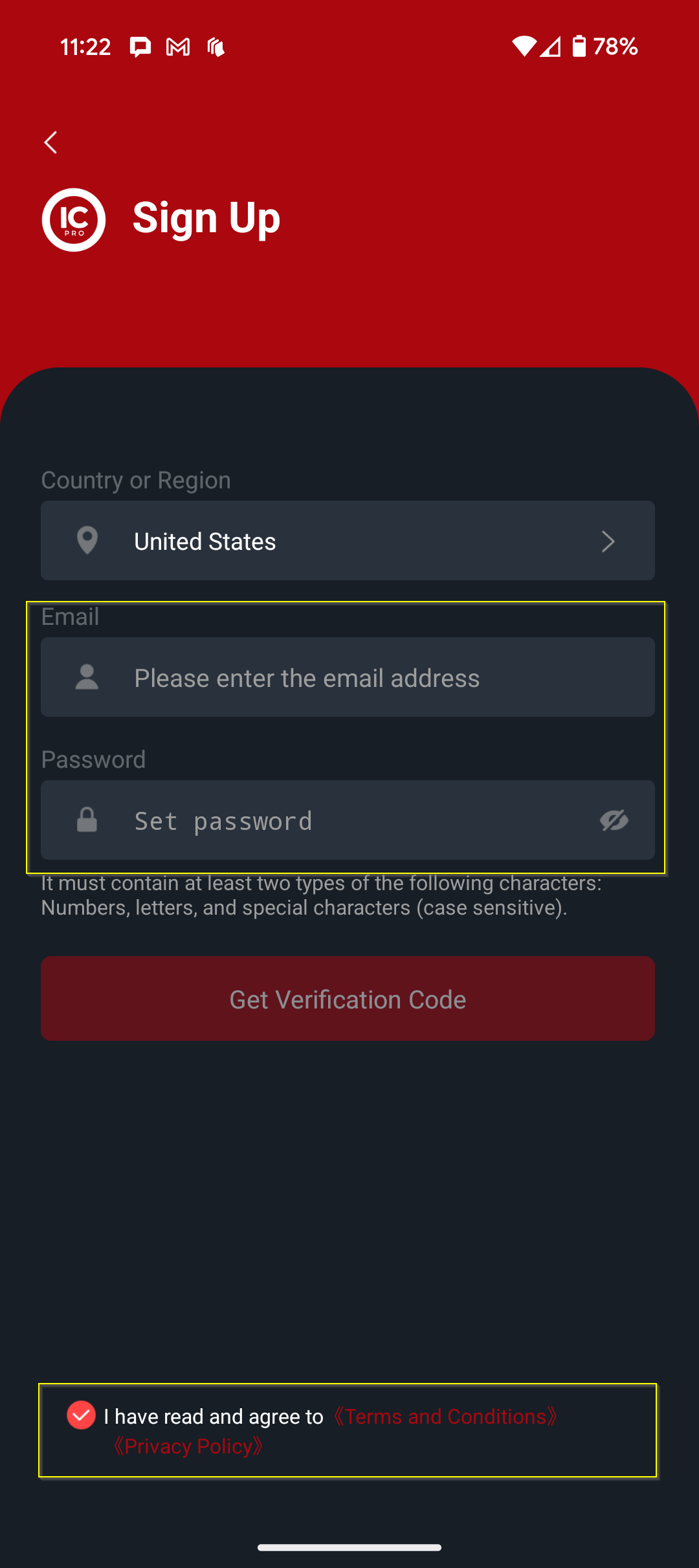Click the location pin icon beside United States
Image resolution: width=699 pixels, height=1568 pixels.
pyautogui.click(x=87, y=541)
